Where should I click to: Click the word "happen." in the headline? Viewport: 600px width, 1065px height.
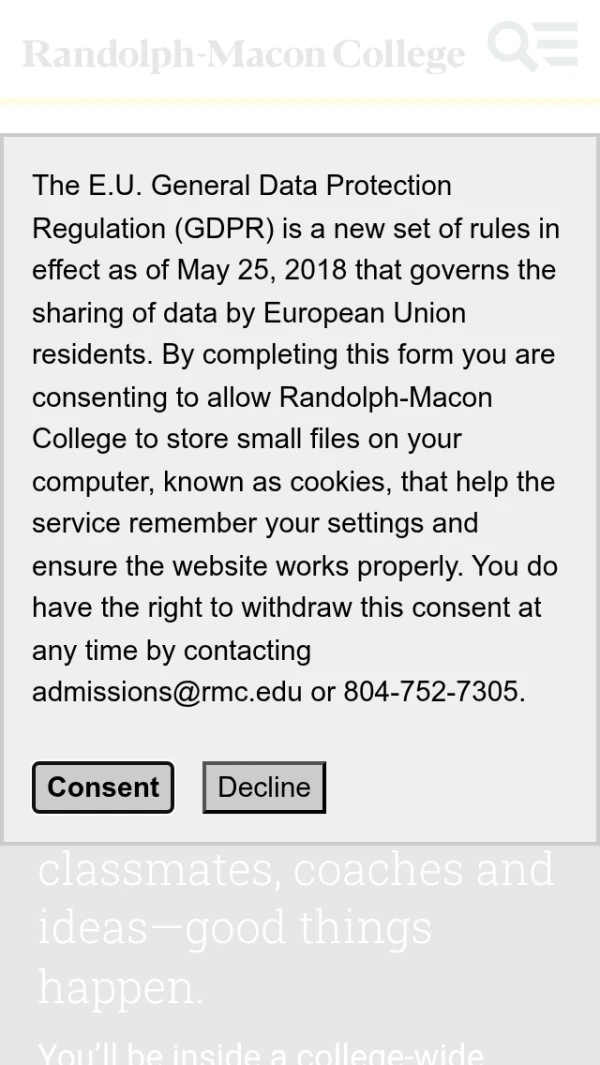pos(120,987)
